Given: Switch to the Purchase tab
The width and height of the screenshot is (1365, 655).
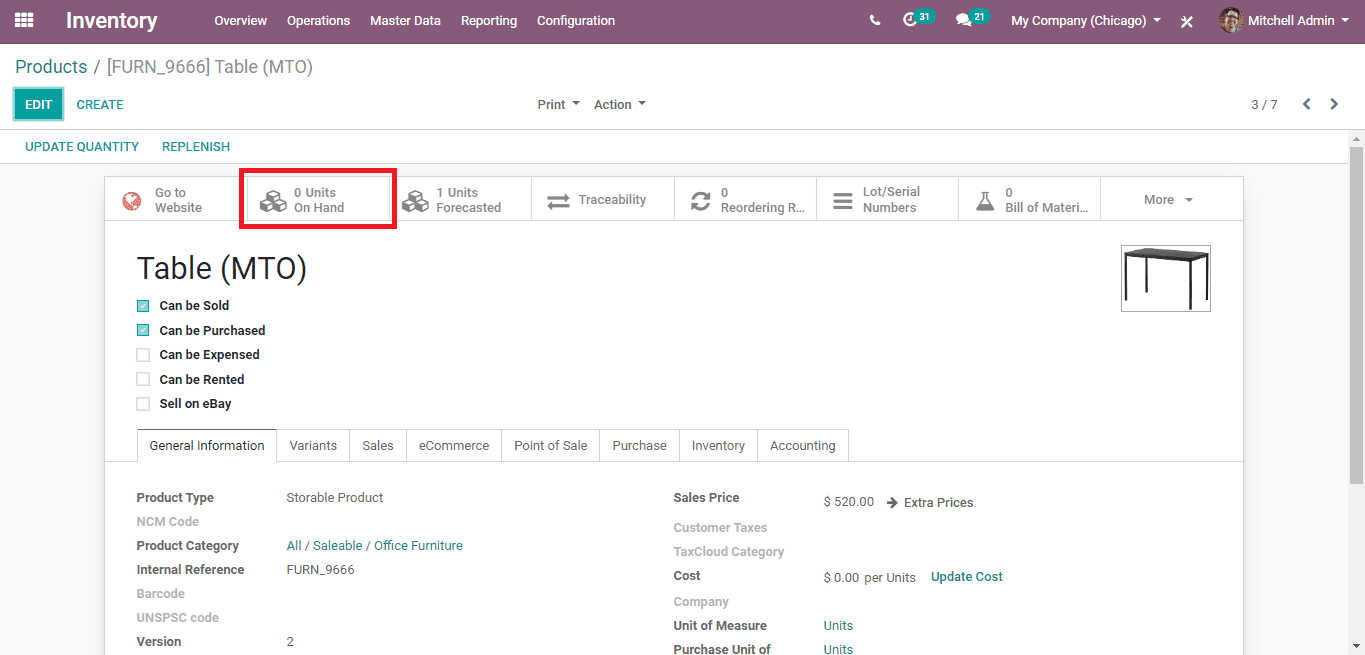Looking at the screenshot, I should pos(640,446).
